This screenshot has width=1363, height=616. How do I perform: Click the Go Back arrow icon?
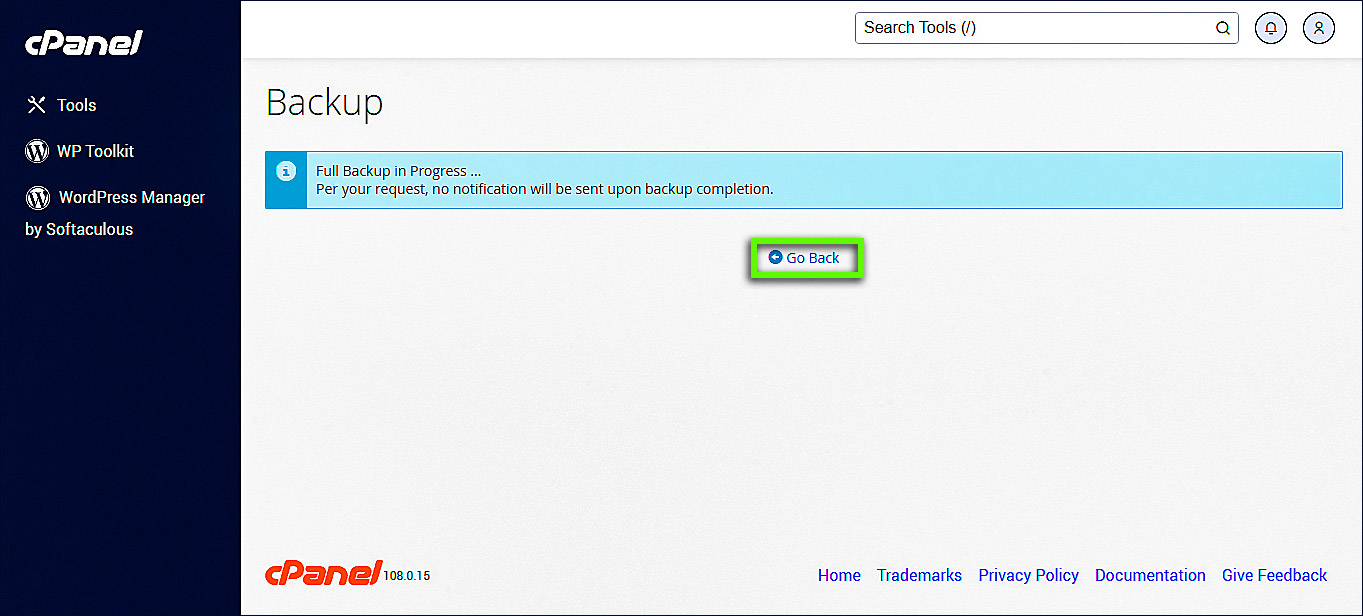[775, 258]
